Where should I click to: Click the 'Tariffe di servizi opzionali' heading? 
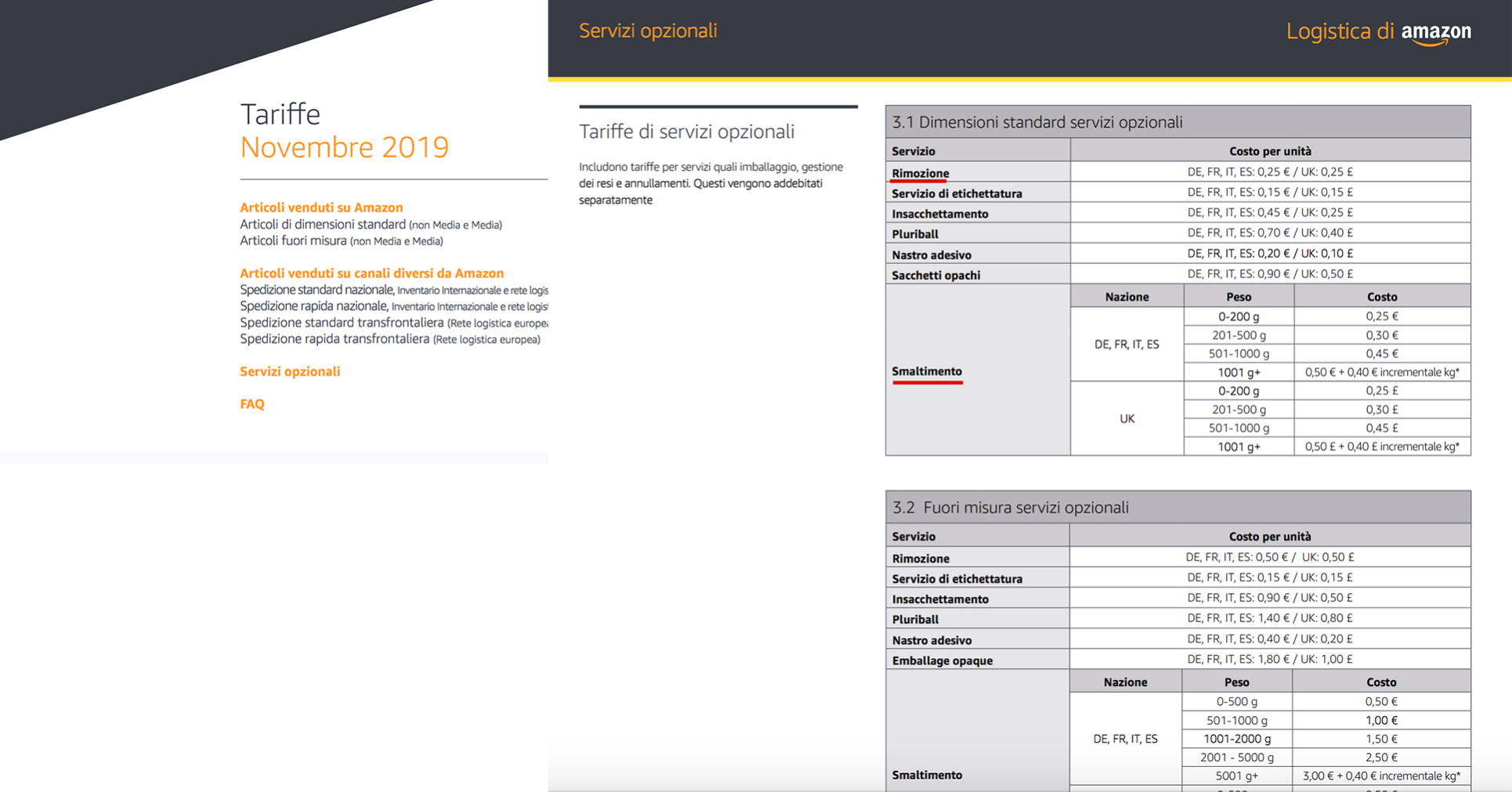pyautogui.click(x=686, y=132)
